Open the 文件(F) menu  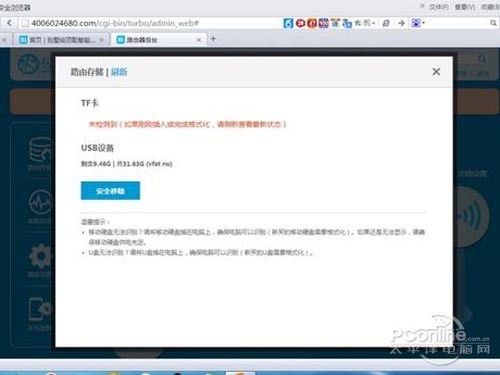tap(438, 7)
